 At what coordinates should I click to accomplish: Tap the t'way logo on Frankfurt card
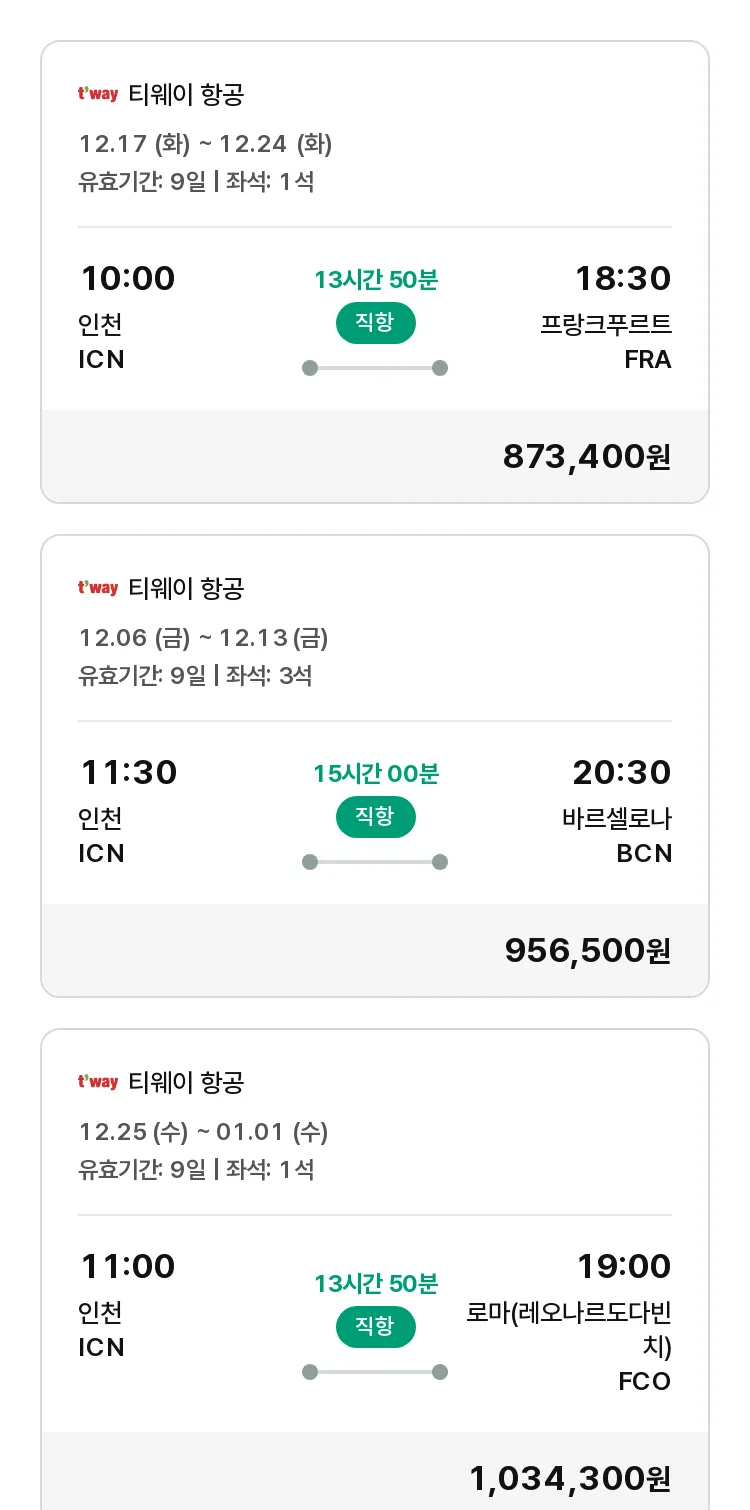click(x=98, y=94)
